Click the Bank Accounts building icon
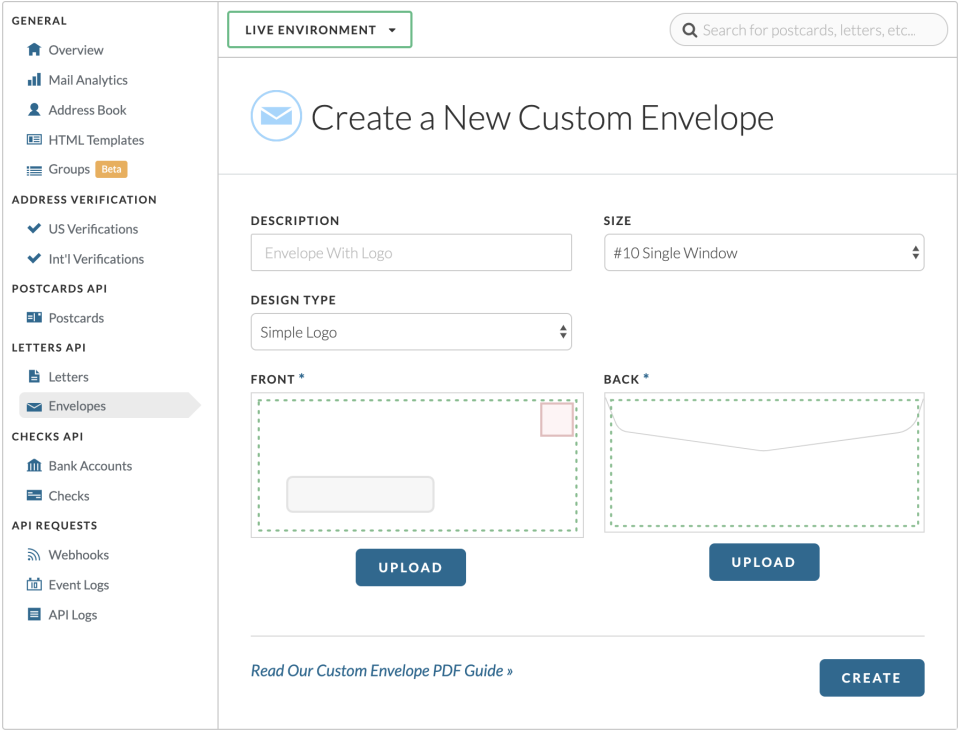The height and width of the screenshot is (732, 960). pyautogui.click(x=35, y=466)
